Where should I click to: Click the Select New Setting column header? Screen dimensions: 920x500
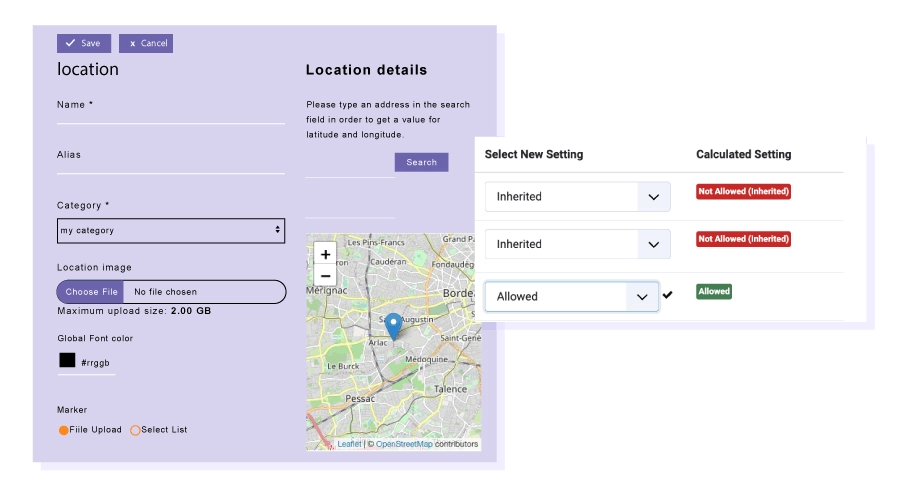[x=534, y=154]
